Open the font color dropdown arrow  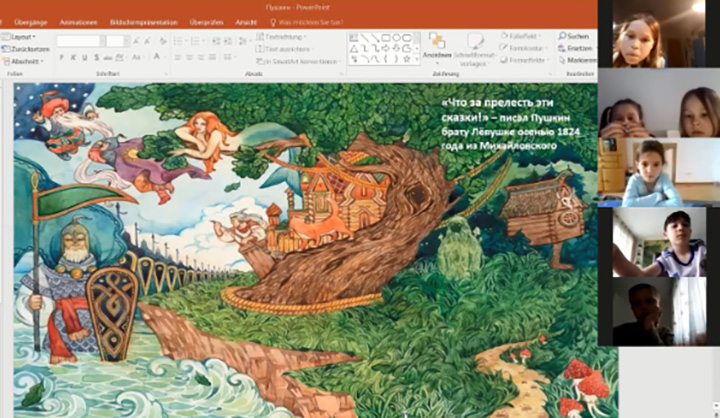164,57
